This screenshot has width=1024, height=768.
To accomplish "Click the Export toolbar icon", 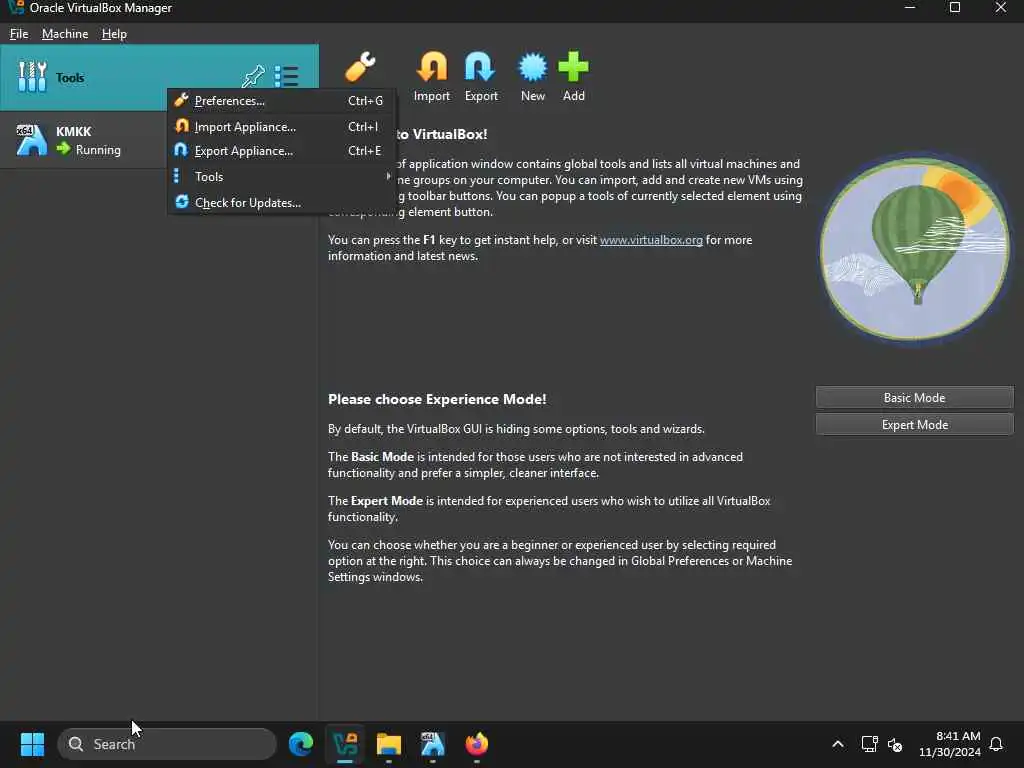I will click(x=481, y=76).
